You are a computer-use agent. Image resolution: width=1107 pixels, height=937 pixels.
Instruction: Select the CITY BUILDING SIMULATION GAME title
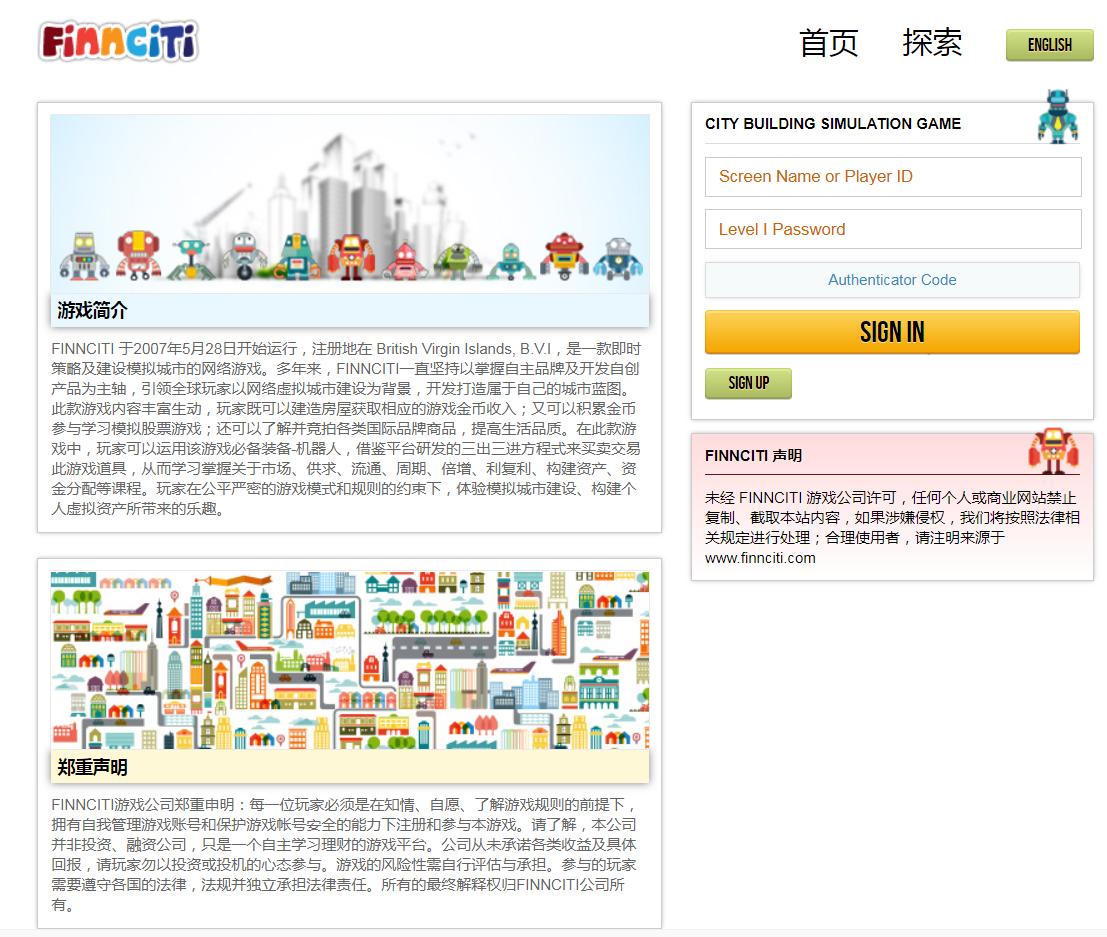832,124
